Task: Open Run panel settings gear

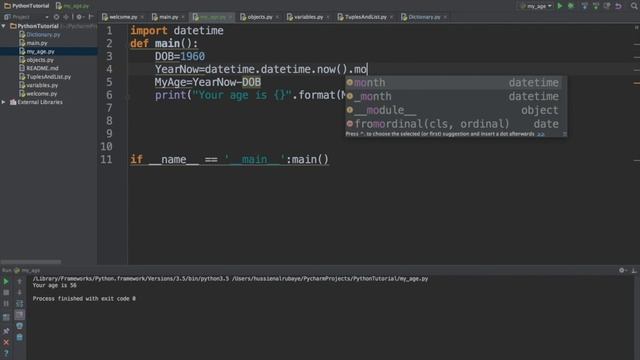Action: click(x=622, y=270)
